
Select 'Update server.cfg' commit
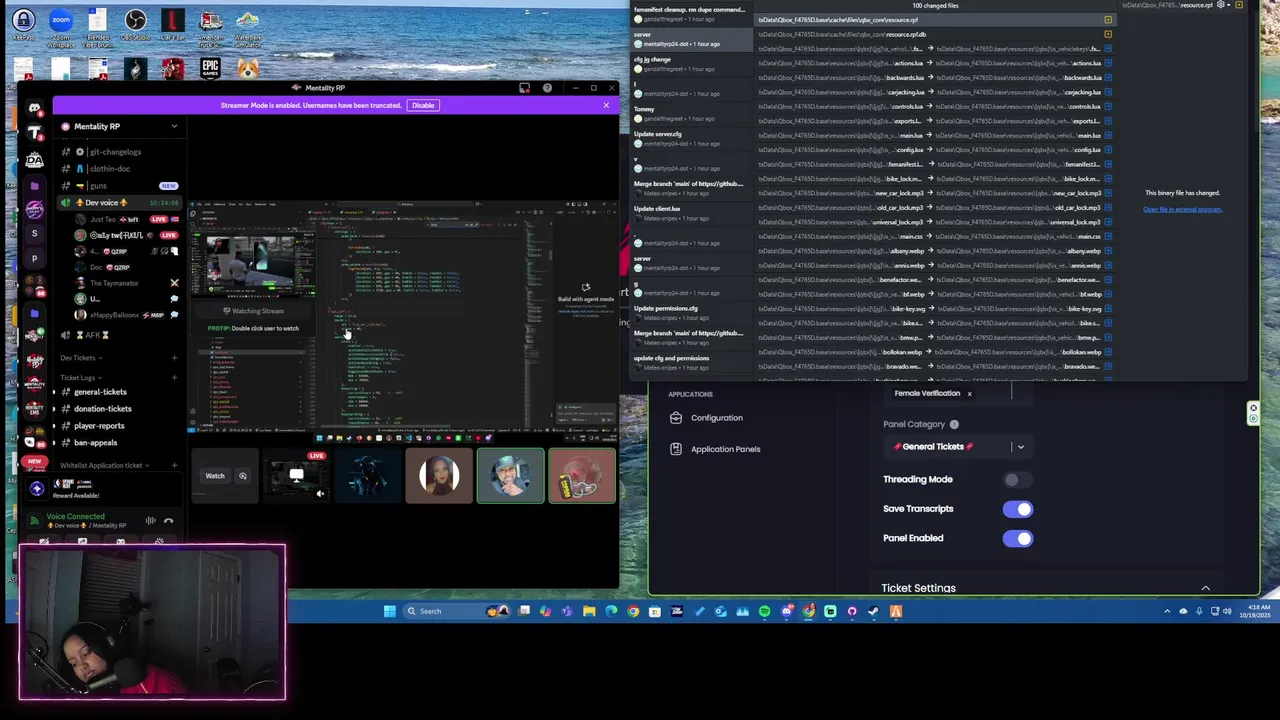[x=690, y=138]
